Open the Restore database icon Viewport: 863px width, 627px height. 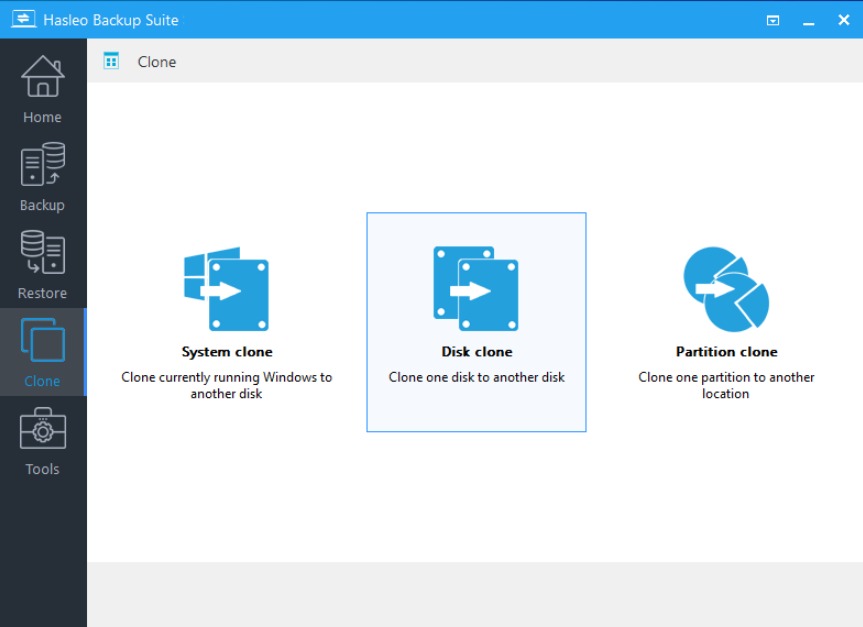[42, 253]
